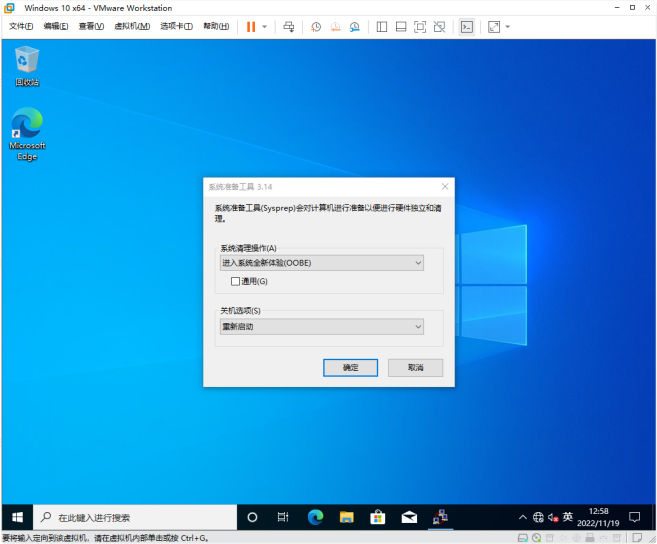Click the 取消 button
657x544 pixels.
[x=415, y=368]
